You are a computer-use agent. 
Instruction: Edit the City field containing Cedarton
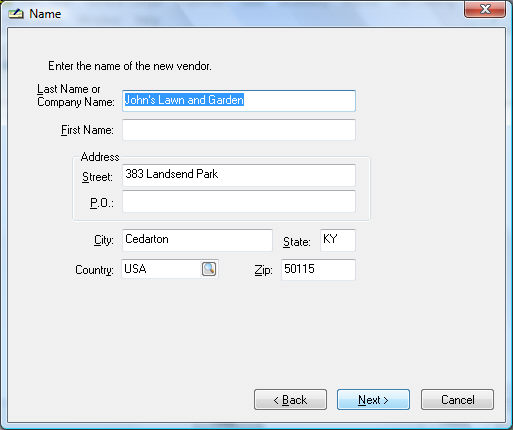[x=197, y=240]
